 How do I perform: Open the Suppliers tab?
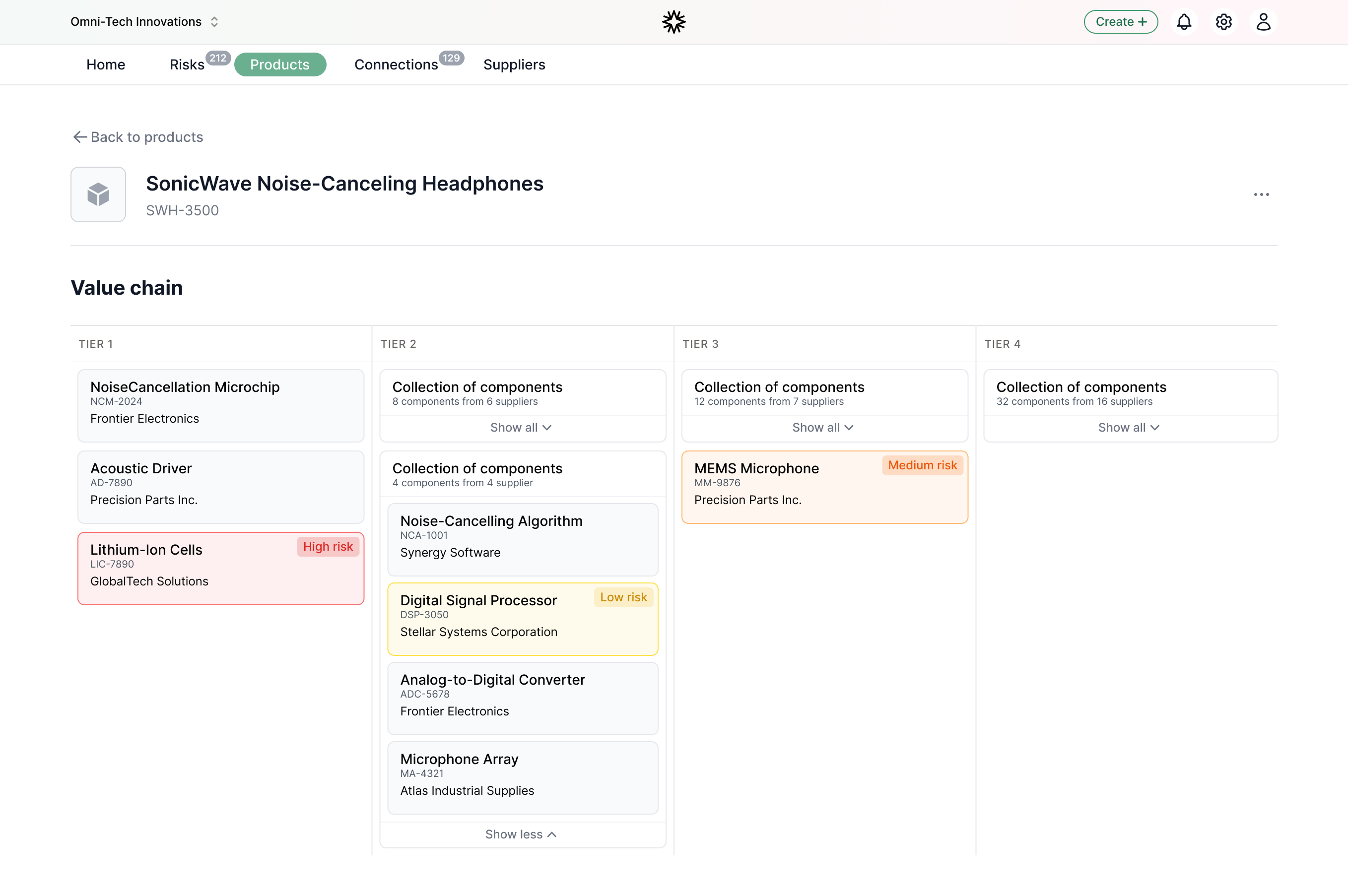[x=514, y=64]
